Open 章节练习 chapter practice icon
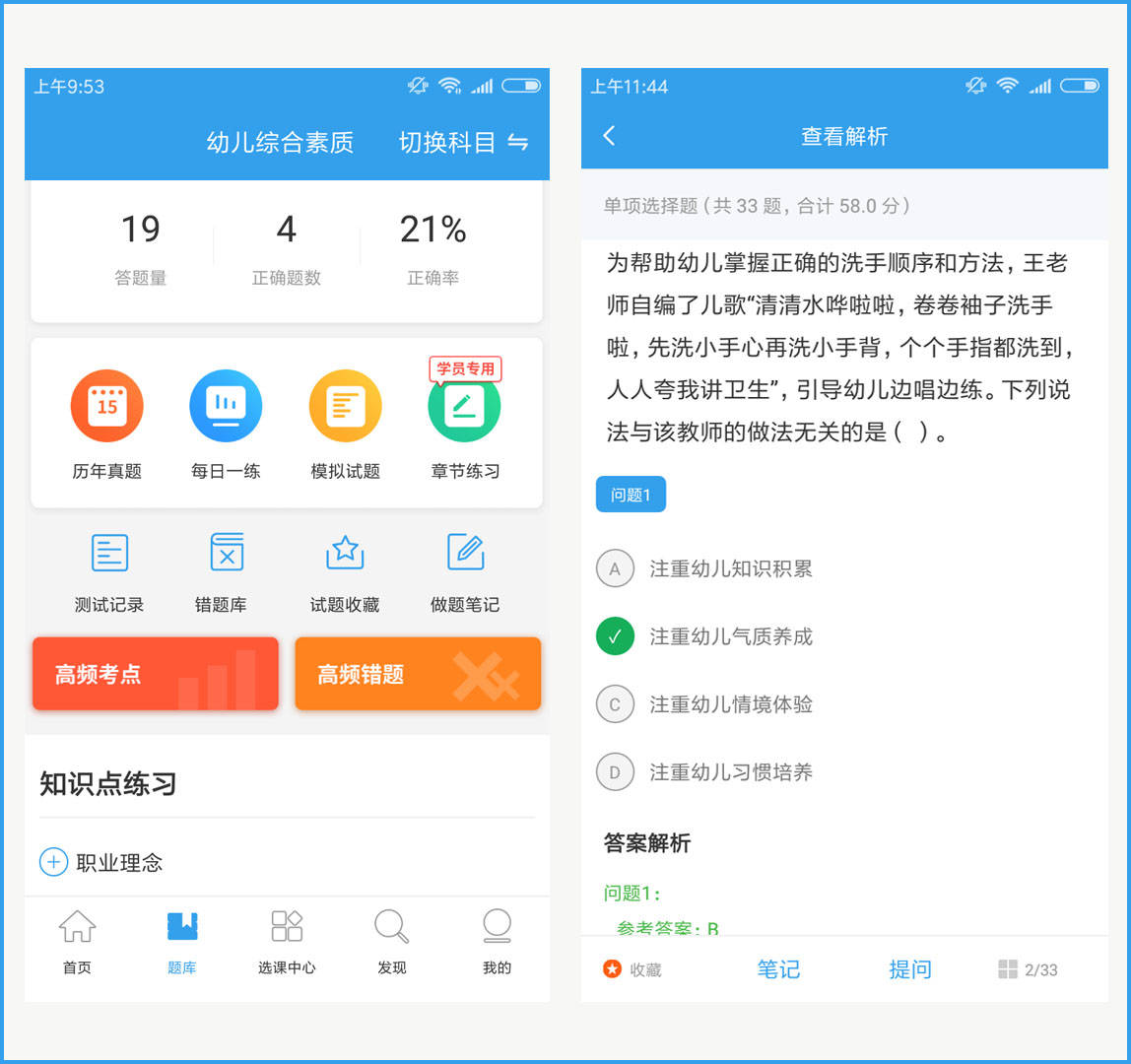Screen dimensions: 1131x1064 tap(465, 408)
